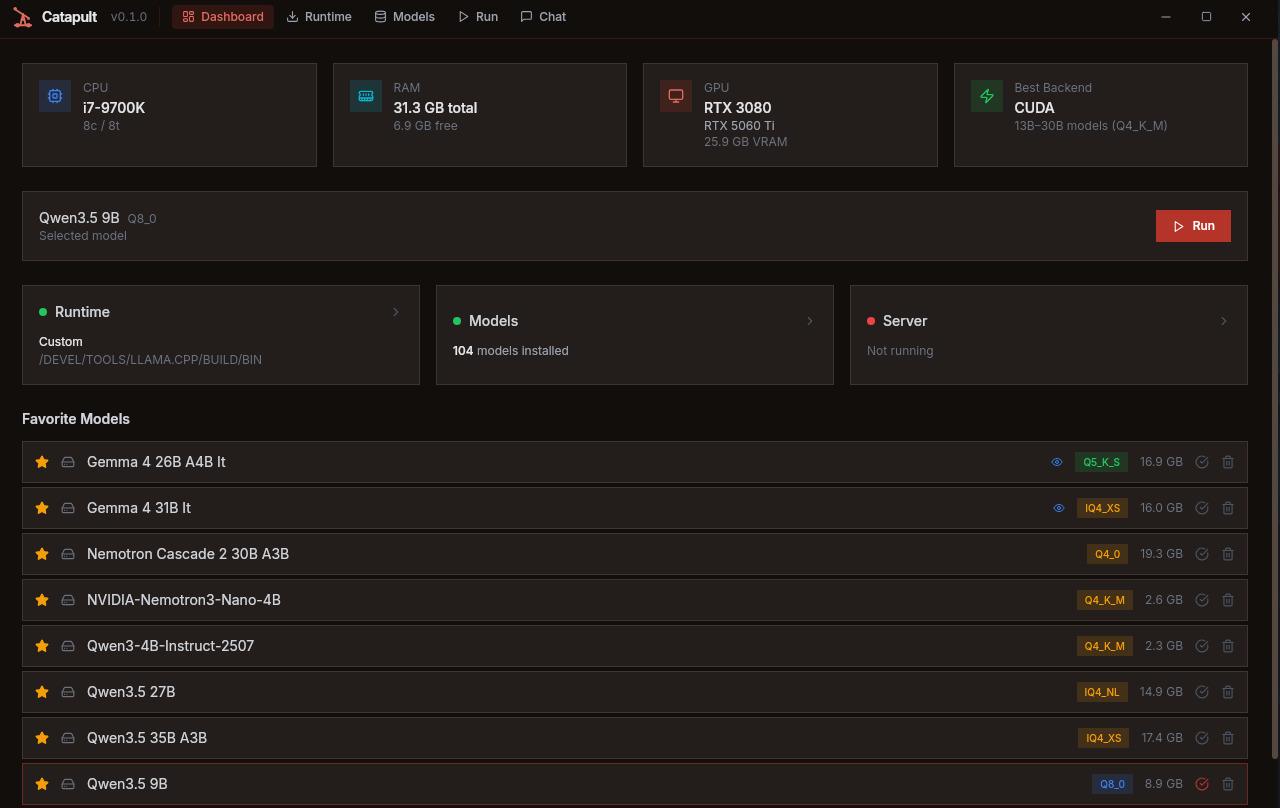The height and width of the screenshot is (808, 1280).
Task: Click the Catapult logo icon
Action: (23, 17)
